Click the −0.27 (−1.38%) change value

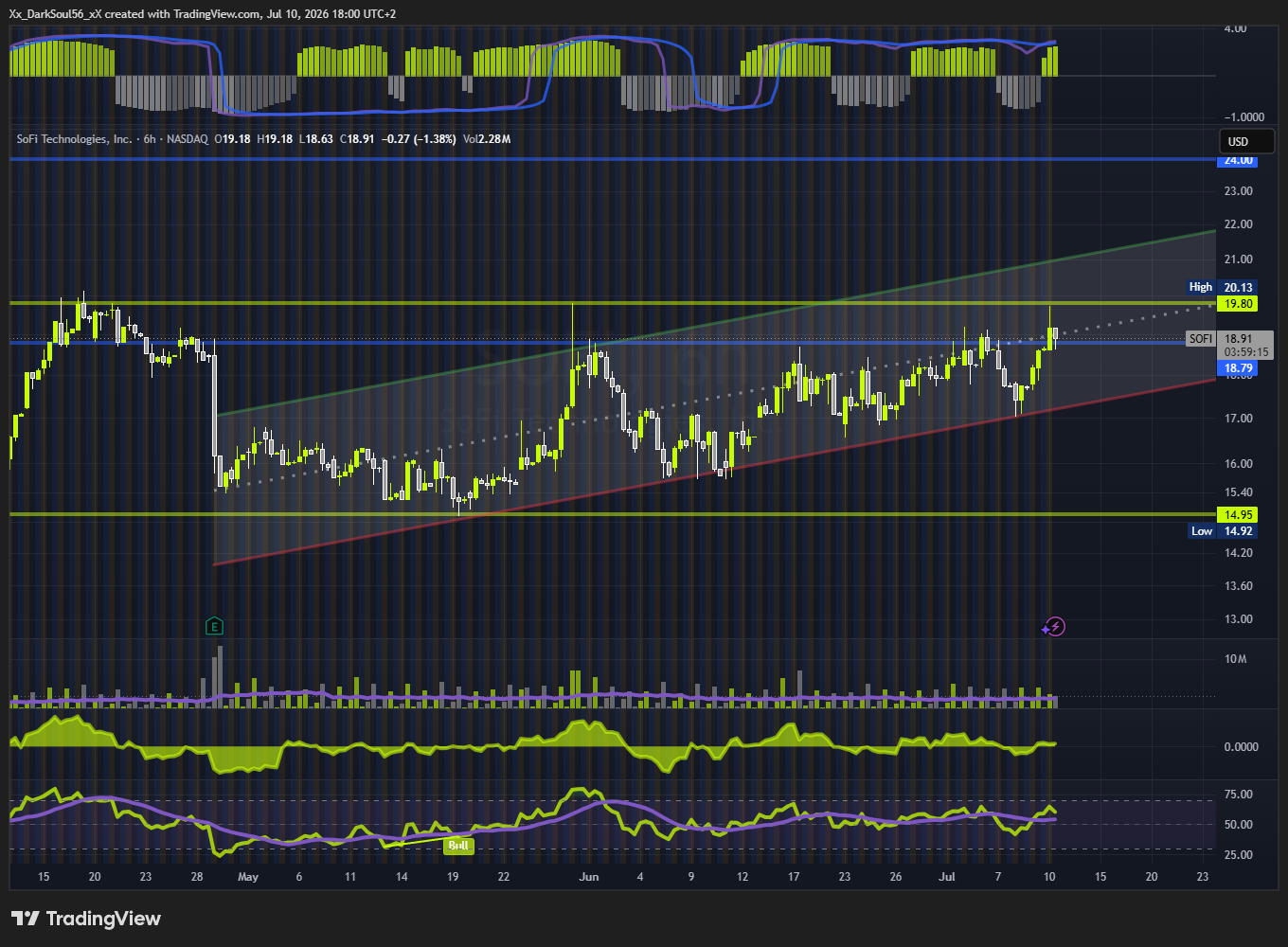click(x=419, y=139)
